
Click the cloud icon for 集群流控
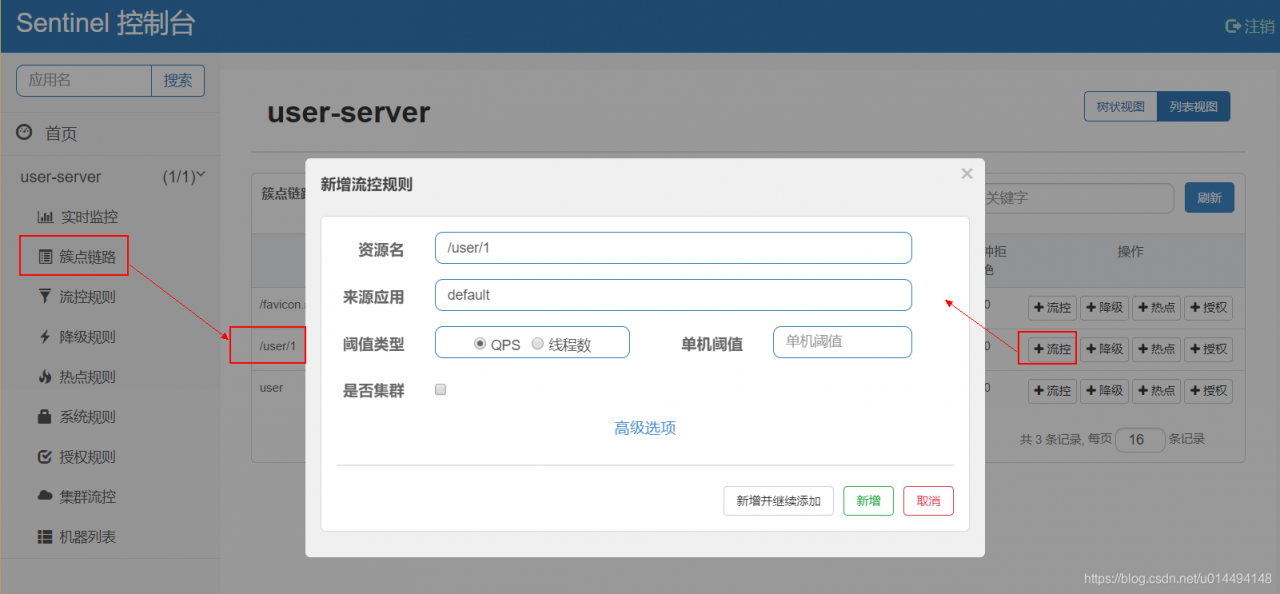coord(45,496)
